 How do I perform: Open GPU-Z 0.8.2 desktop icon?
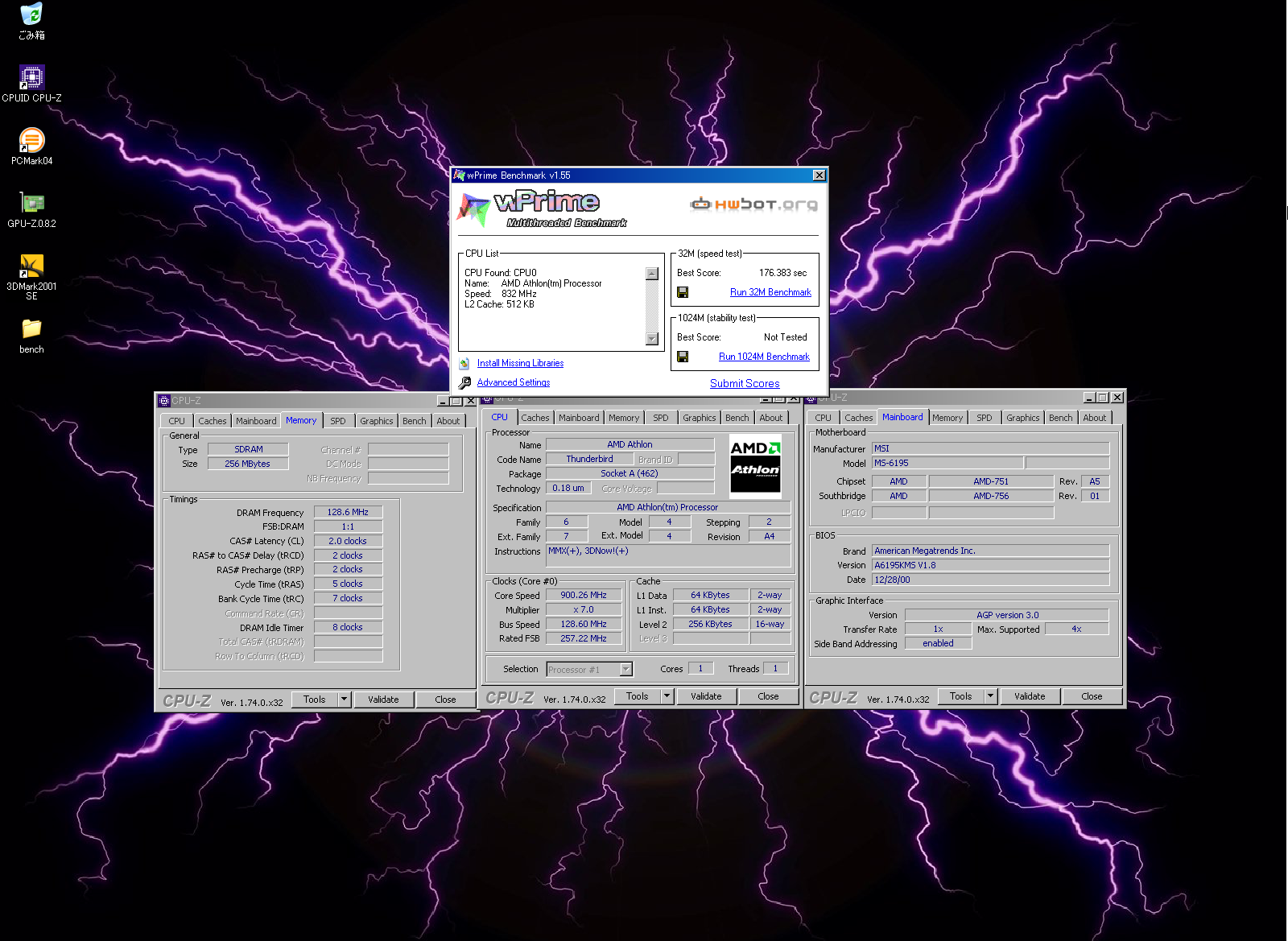tap(31, 209)
